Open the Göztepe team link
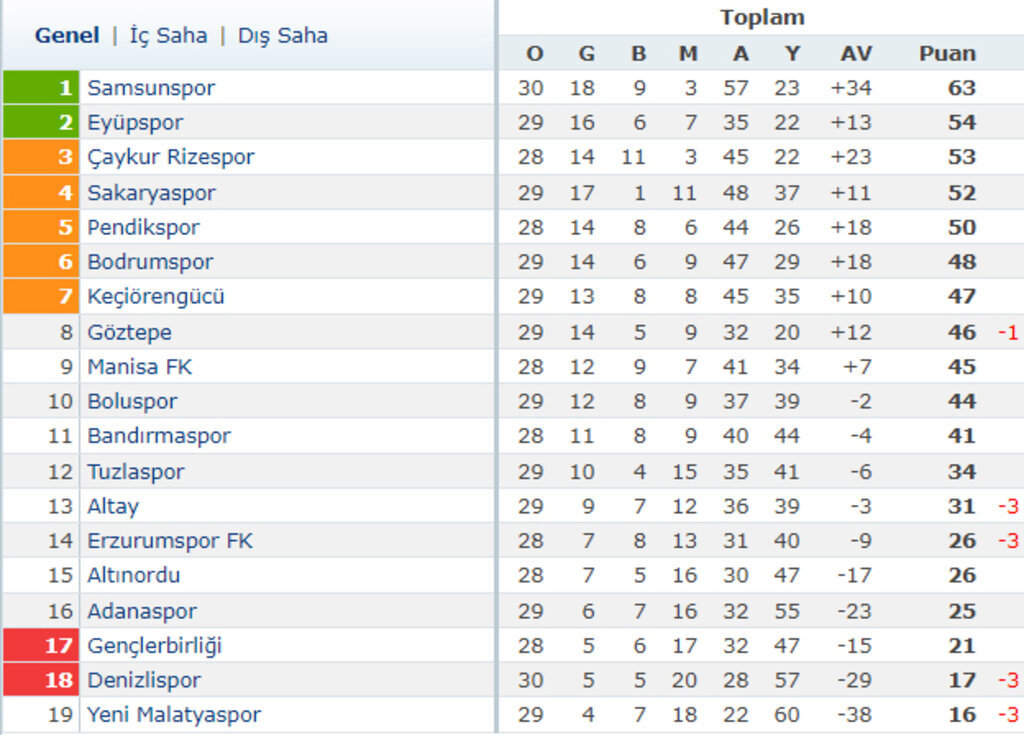This screenshot has height=735, width=1024. coord(129,332)
